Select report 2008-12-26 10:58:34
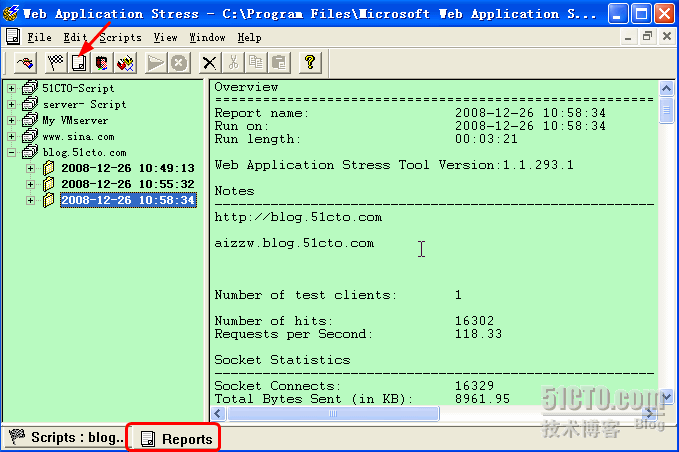 (128, 200)
